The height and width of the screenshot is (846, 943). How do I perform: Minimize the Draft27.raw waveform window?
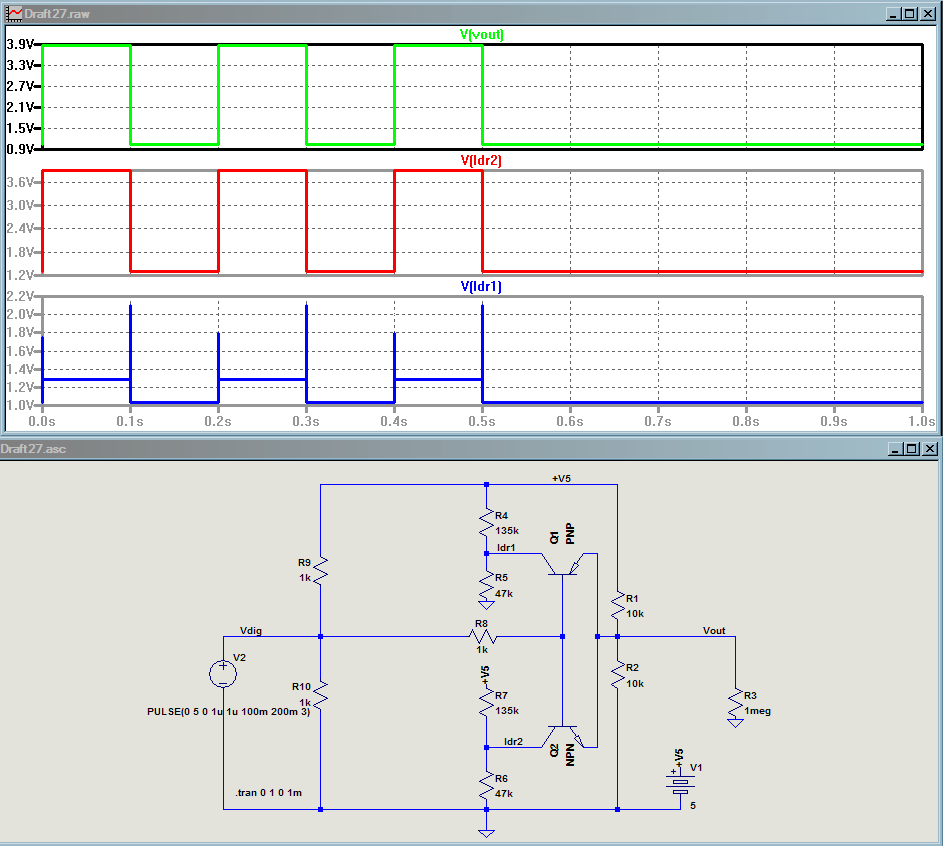pyautogui.click(x=894, y=13)
